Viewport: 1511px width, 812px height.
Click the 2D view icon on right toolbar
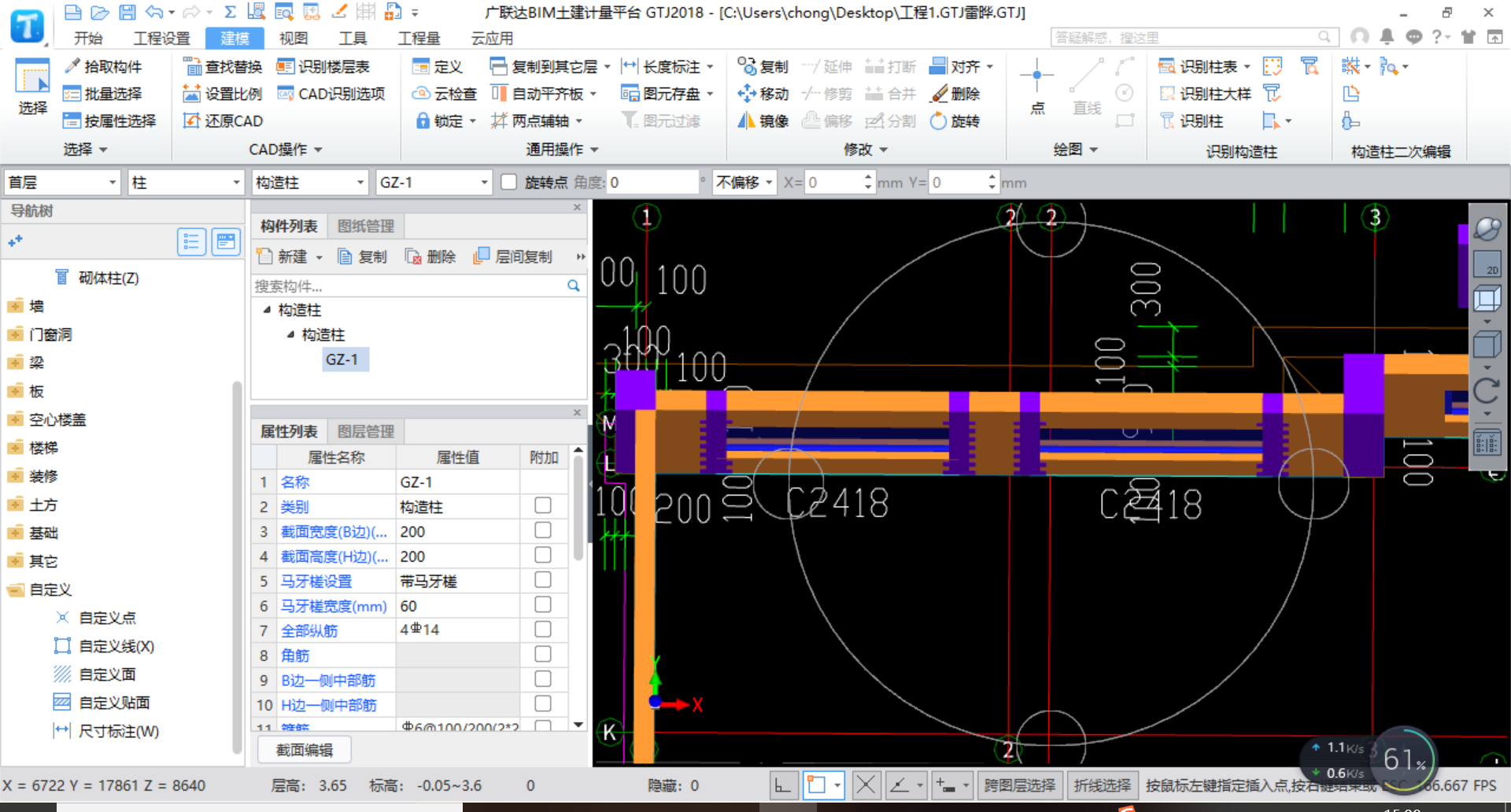pyautogui.click(x=1487, y=264)
